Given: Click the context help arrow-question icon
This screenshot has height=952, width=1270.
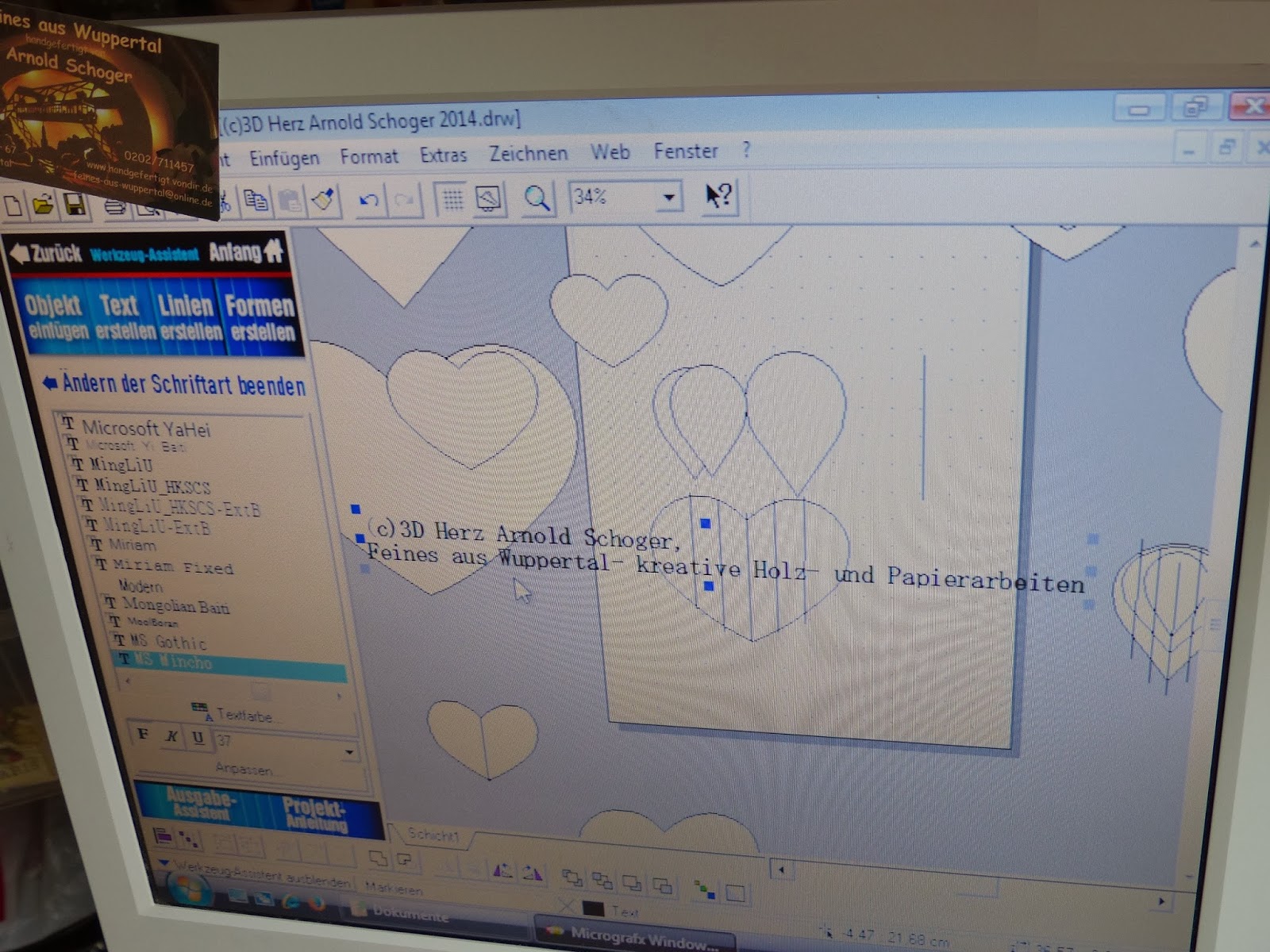Looking at the screenshot, I should [x=719, y=195].
